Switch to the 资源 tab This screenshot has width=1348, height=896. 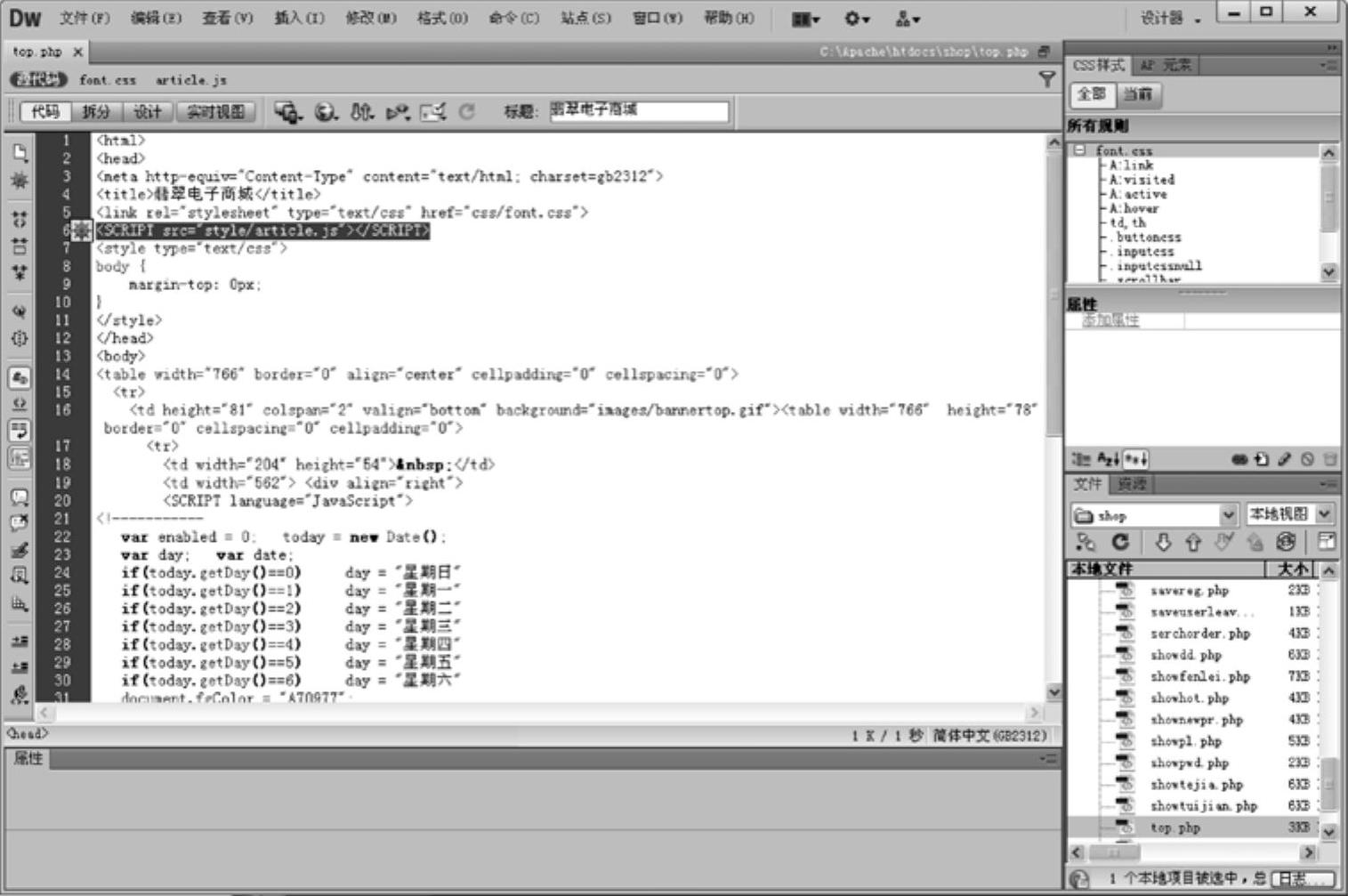pyautogui.click(x=1132, y=484)
